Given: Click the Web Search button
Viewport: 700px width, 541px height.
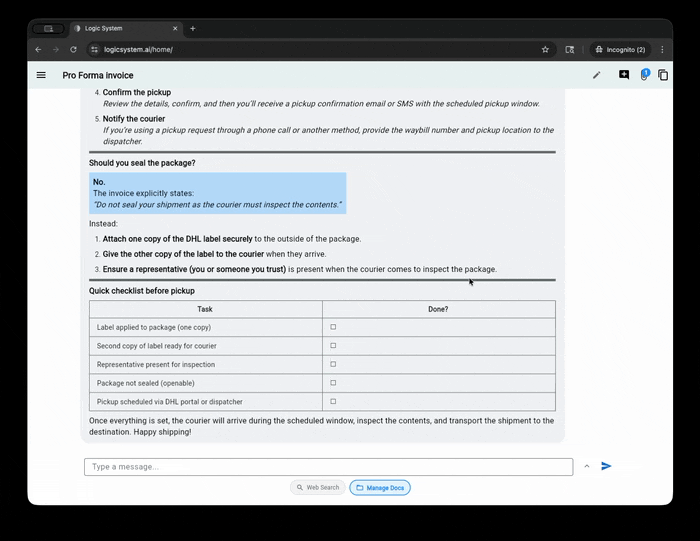Looking at the screenshot, I should click(x=318, y=488).
